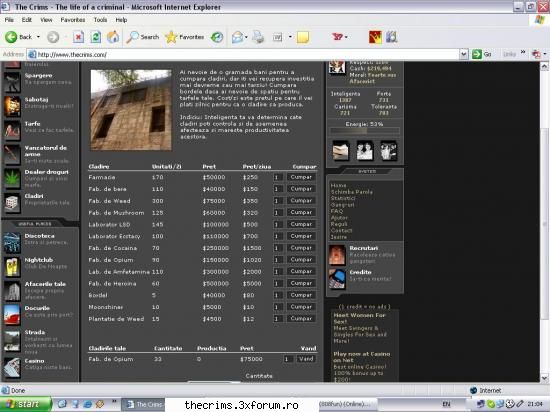Click the Schimba Parola link

pos(351,192)
